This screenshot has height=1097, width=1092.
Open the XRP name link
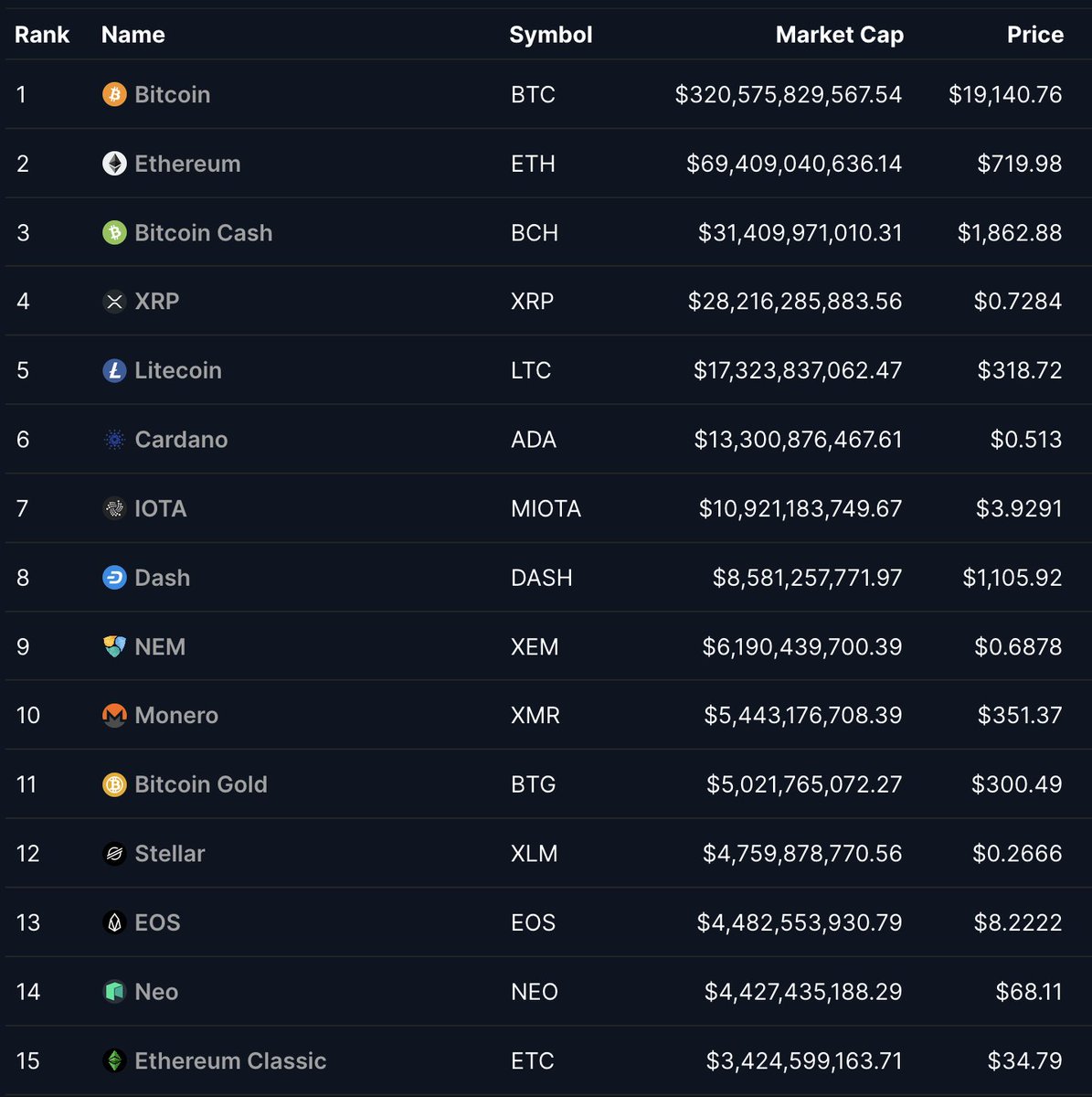coord(157,302)
